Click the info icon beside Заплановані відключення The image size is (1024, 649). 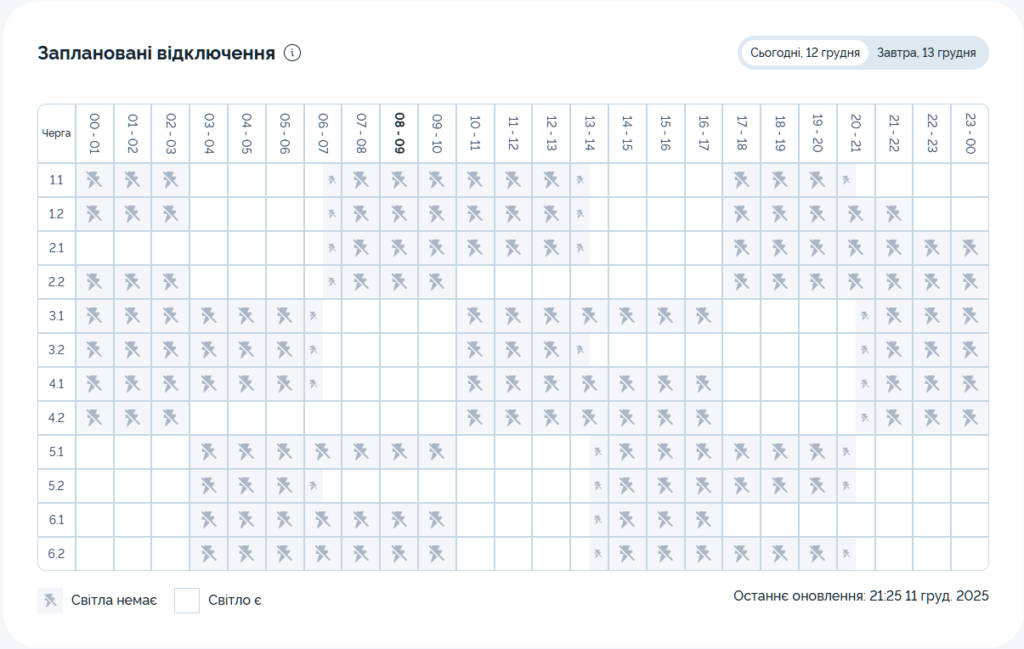(x=292, y=53)
